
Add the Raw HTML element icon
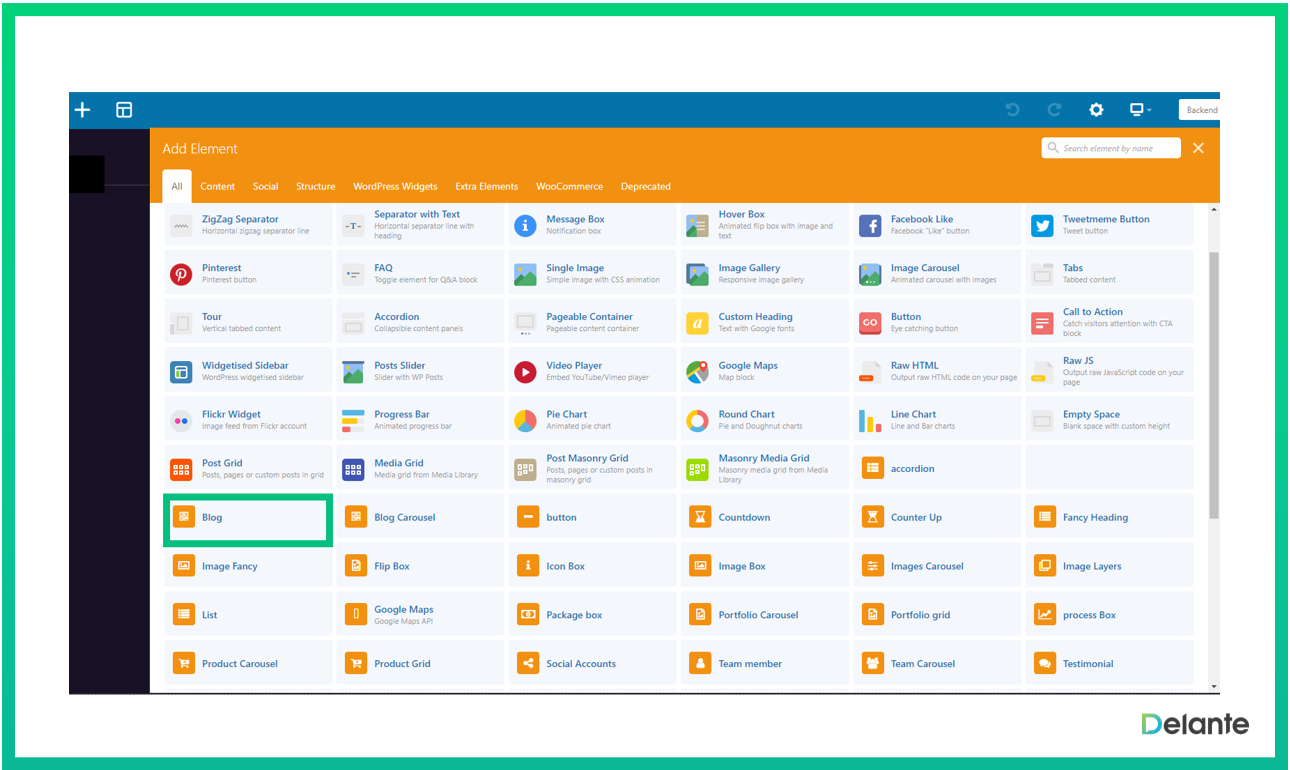[870, 372]
